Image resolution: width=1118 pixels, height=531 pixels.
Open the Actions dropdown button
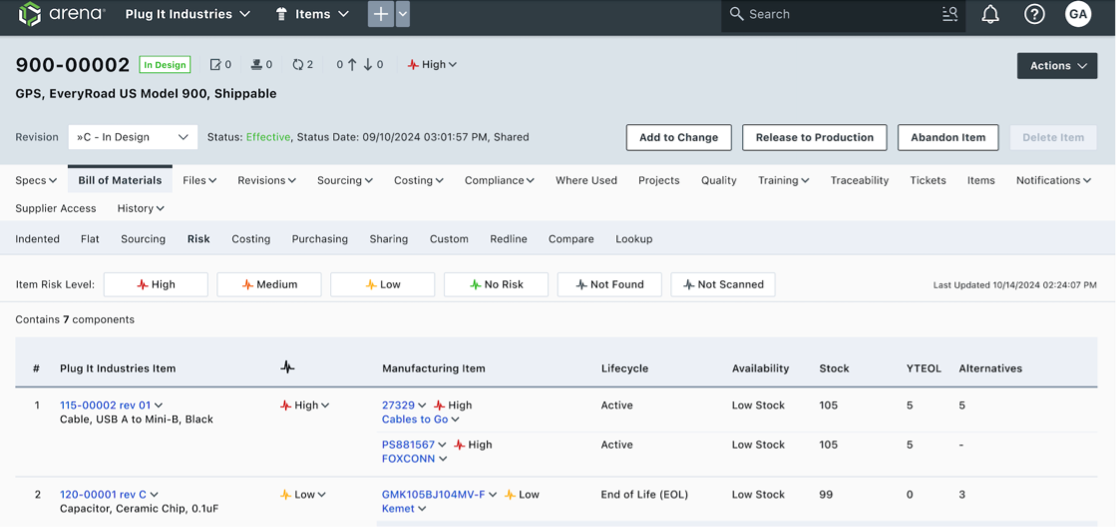(x=1057, y=66)
